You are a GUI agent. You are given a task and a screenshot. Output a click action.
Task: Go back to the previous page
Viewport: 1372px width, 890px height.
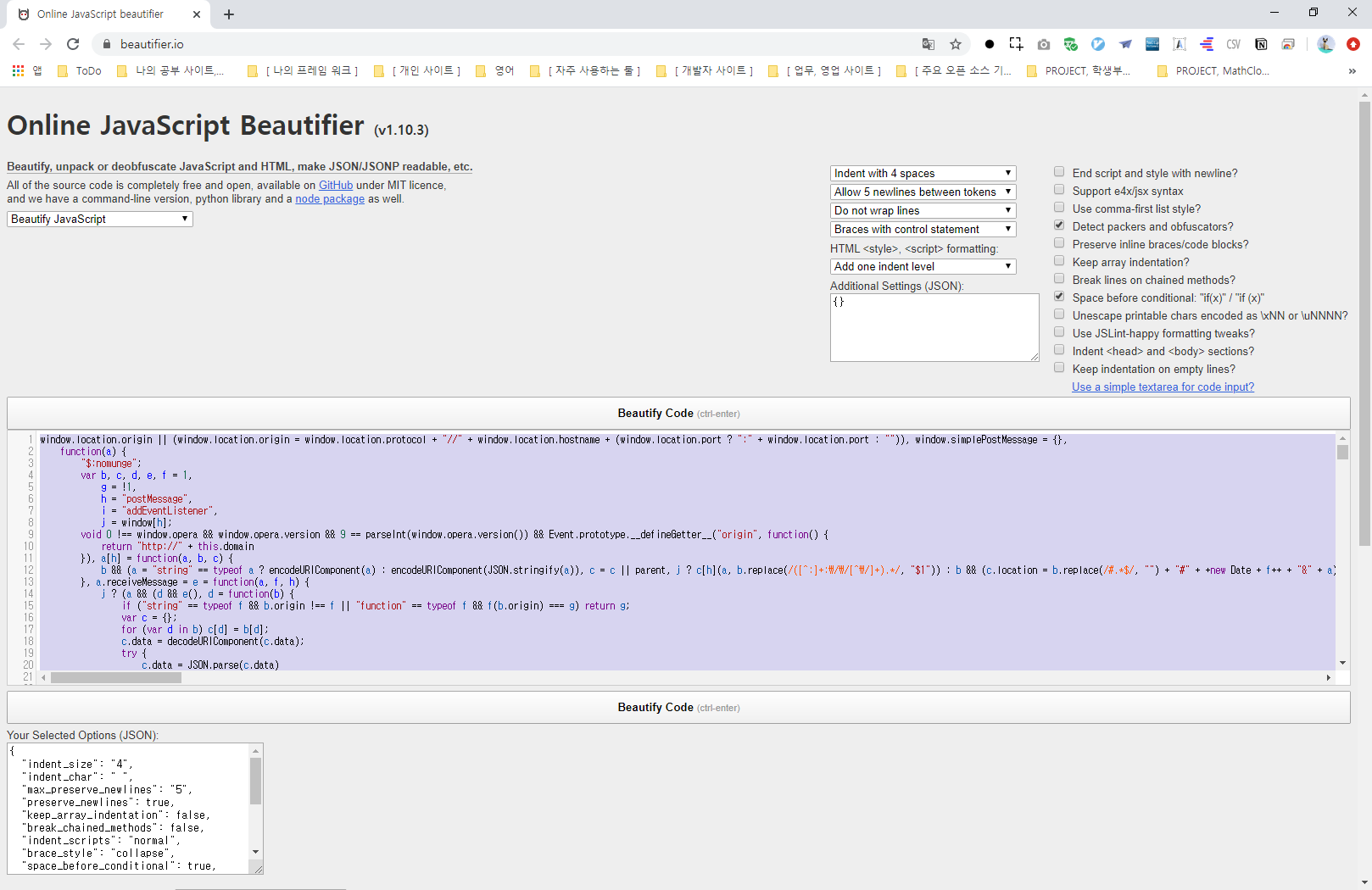[19, 44]
